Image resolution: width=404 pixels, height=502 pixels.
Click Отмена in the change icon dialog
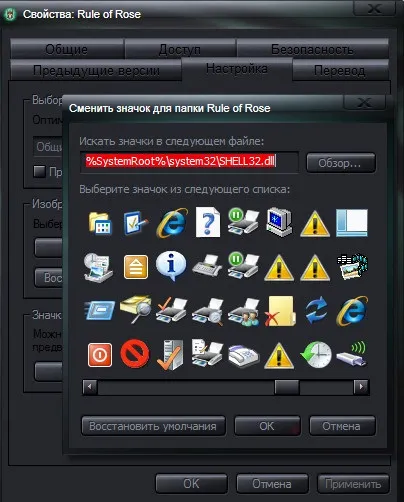pos(342,426)
